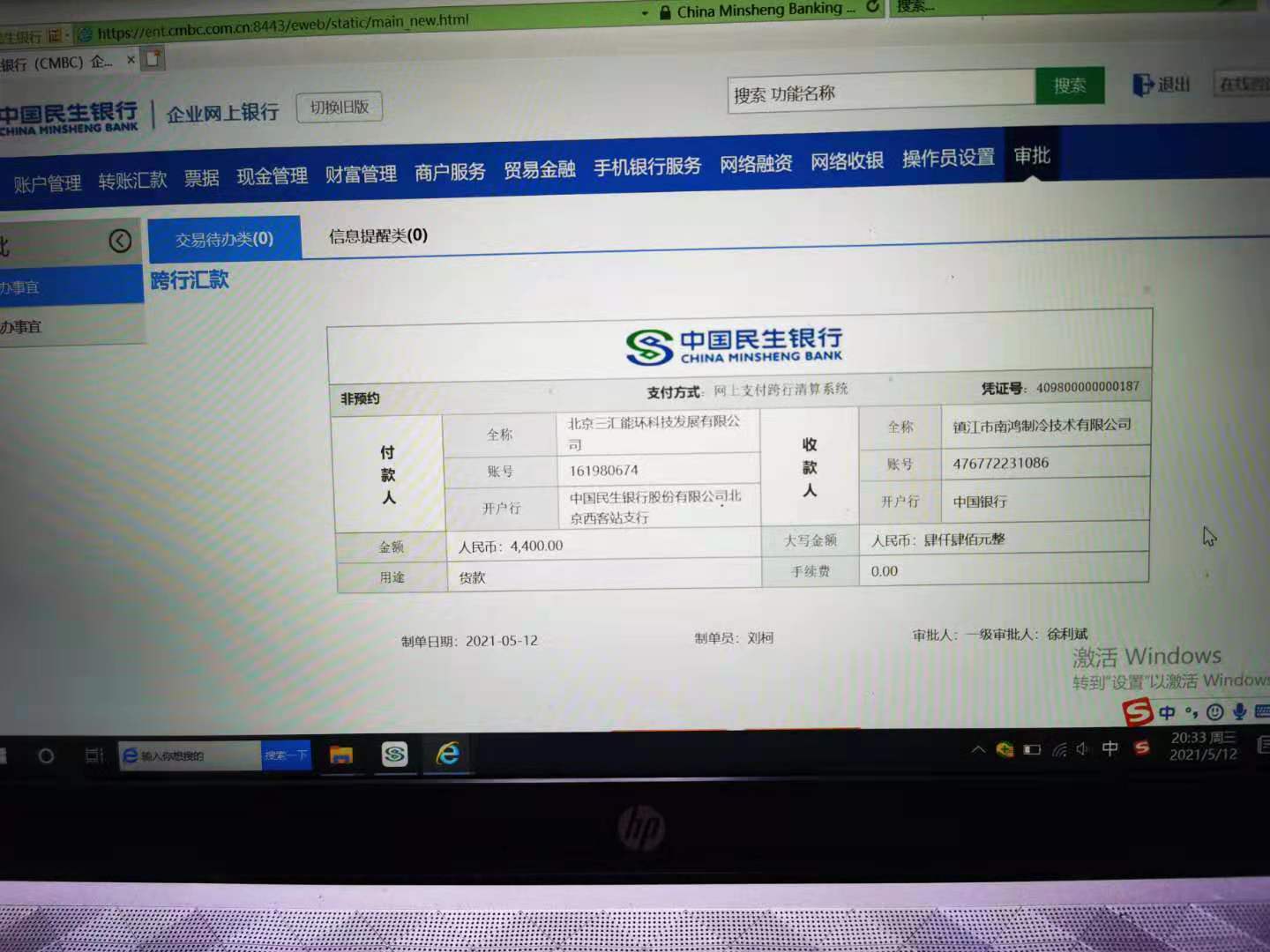Image resolution: width=1270 pixels, height=952 pixels.
Task: Click the handling fee value 0.00
Action: [885, 571]
